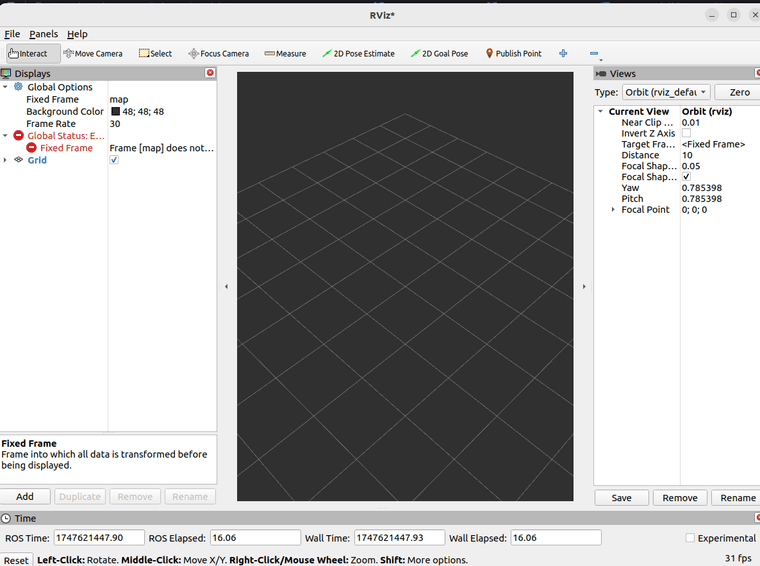Collapse the right Views panel arrow
This screenshot has width=760, height=566.
click(584, 286)
